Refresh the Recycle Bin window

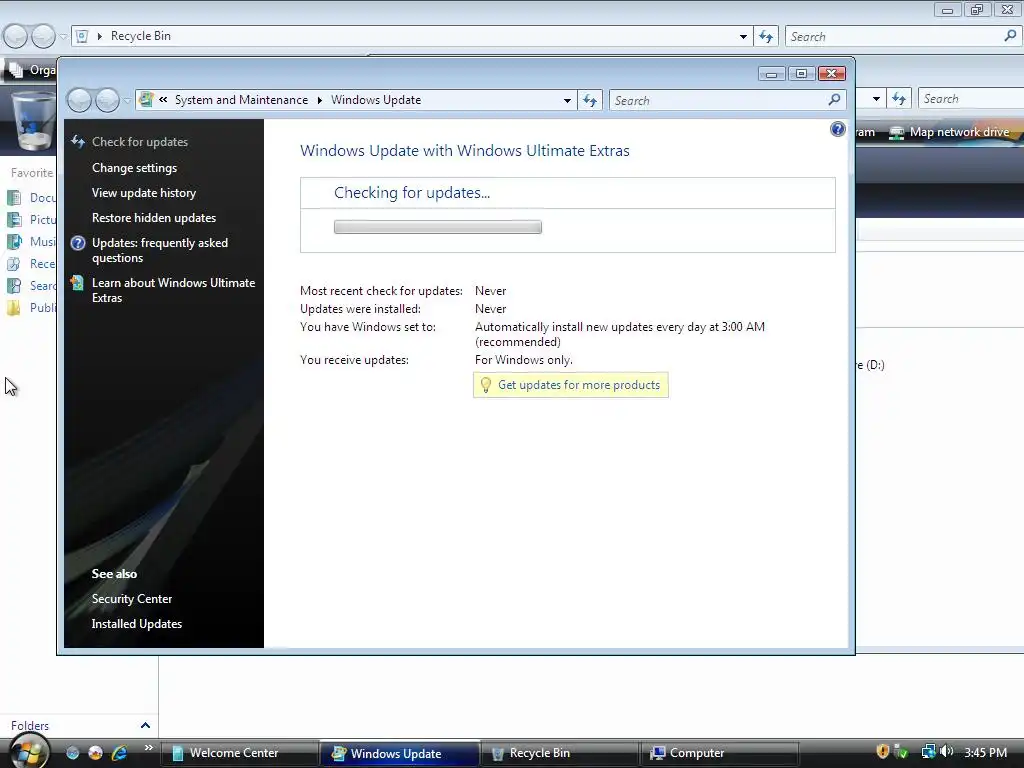(765, 37)
